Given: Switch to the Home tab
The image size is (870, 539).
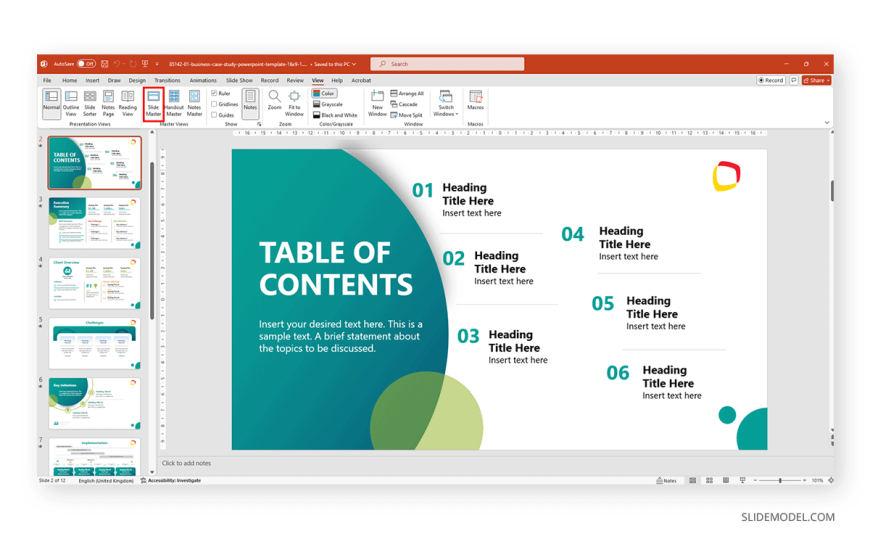Looking at the screenshot, I should click(69, 80).
